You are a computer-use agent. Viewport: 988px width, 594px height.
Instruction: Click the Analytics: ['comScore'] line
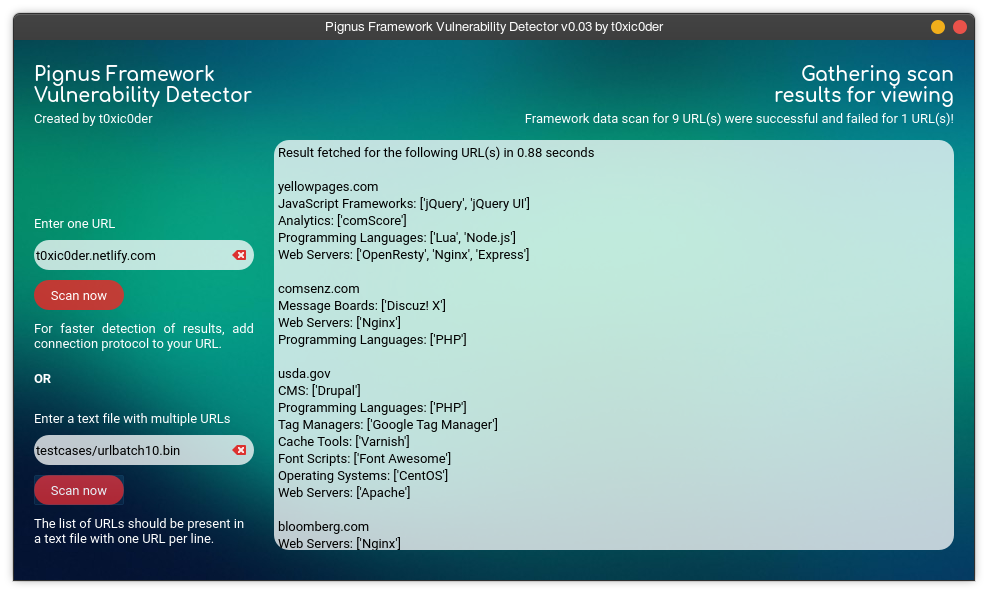click(342, 220)
